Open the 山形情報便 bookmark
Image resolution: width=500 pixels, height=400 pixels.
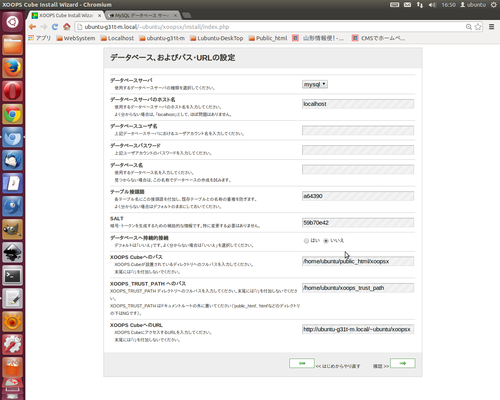pos(318,38)
